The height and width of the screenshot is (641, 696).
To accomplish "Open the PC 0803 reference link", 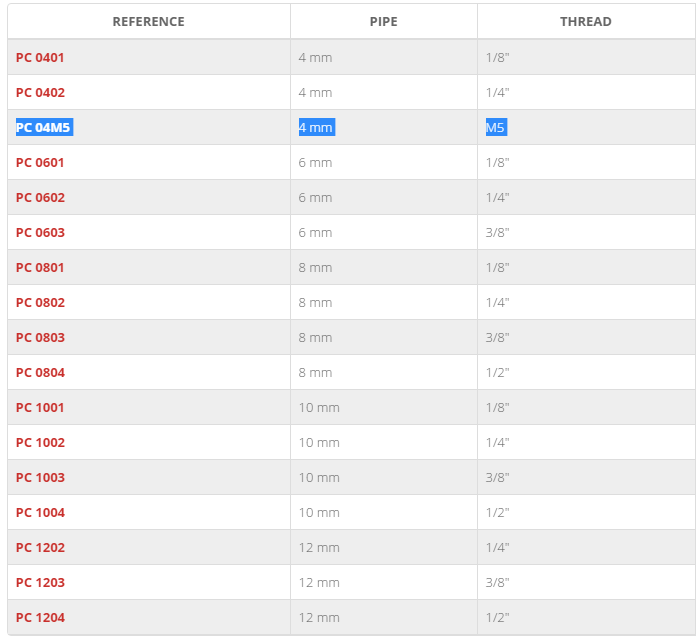I will pyautogui.click(x=40, y=338).
